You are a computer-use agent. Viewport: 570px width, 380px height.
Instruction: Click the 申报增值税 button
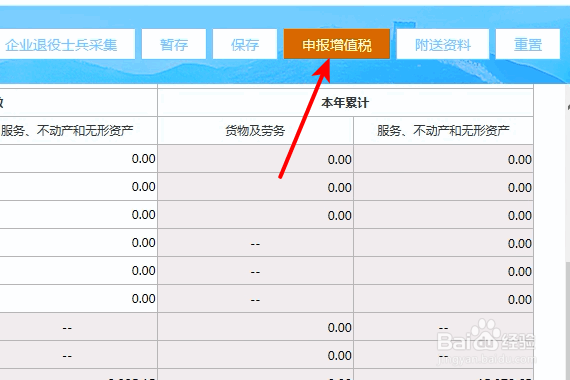[337, 44]
